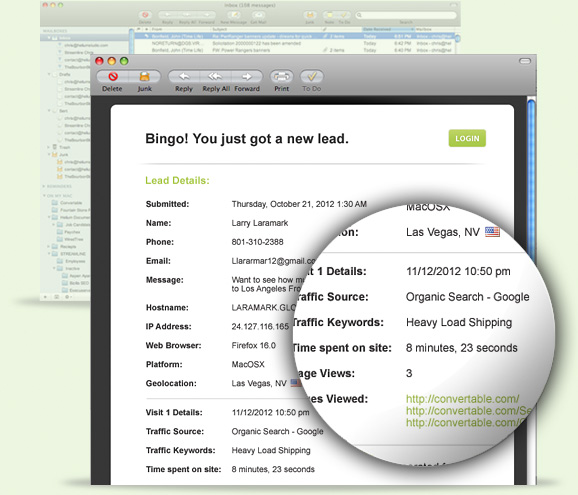Viewport: 578px width, 495px height.
Task: Expand the Trash mailbox in sidebar
Action: tap(48, 147)
